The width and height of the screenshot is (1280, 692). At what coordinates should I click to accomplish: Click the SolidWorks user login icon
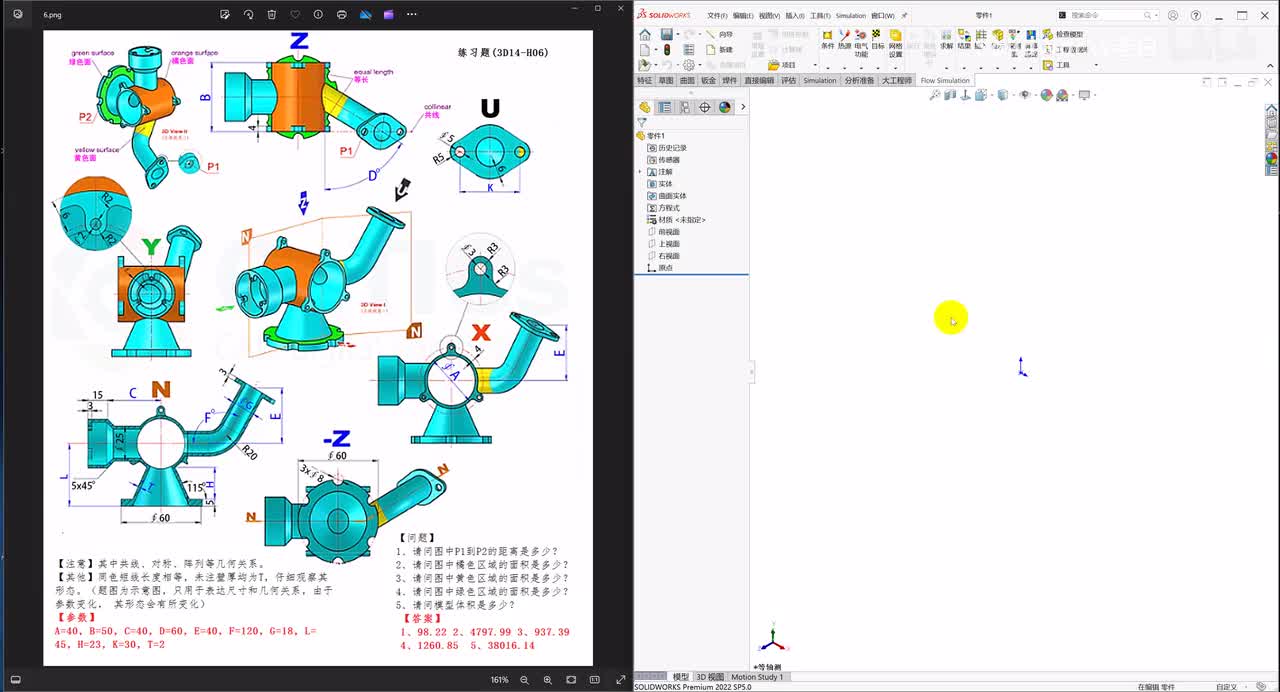(1173, 15)
